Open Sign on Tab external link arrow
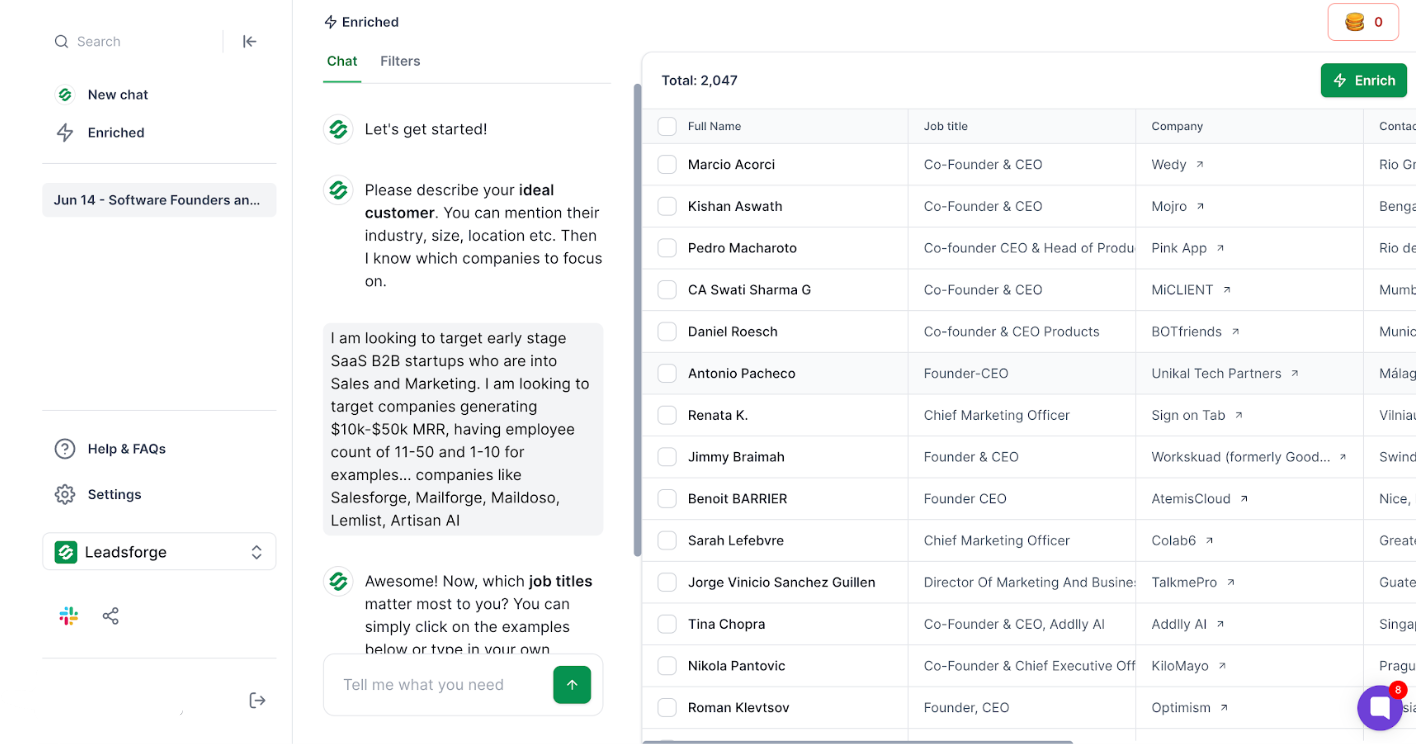 coord(1239,415)
